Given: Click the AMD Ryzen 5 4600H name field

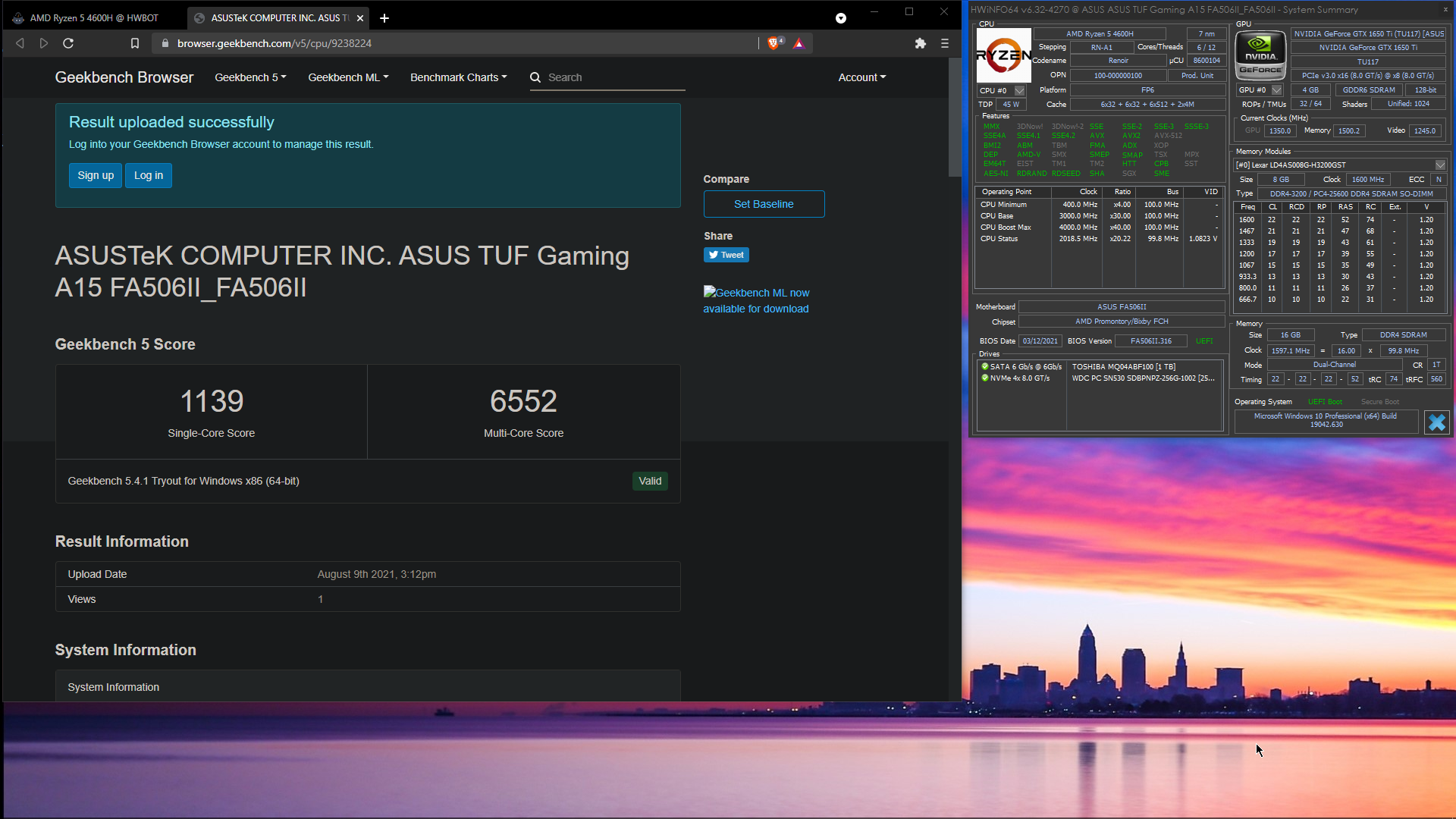Looking at the screenshot, I should pos(1100,33).
